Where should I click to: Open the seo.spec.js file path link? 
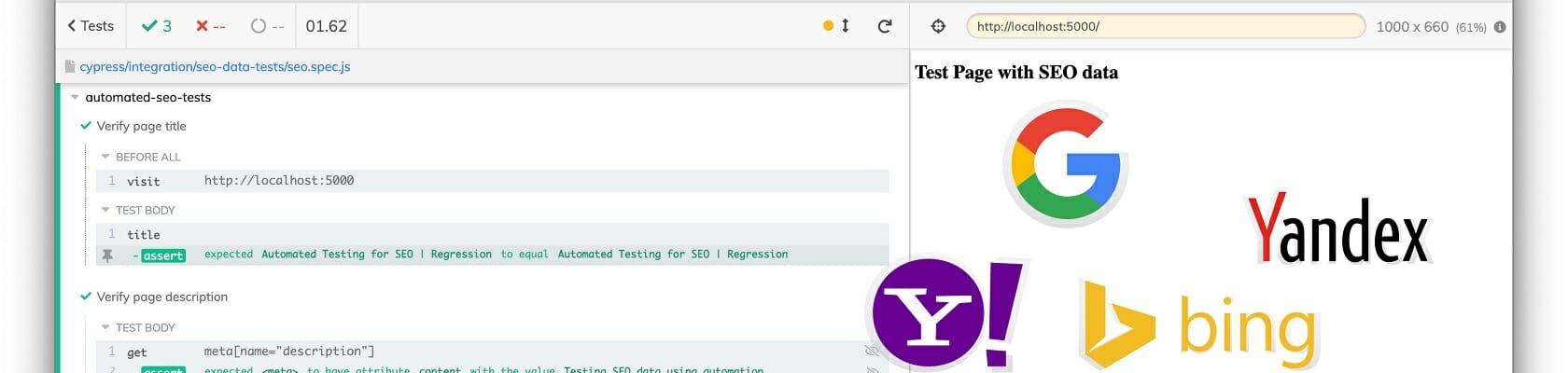(215, 67)
